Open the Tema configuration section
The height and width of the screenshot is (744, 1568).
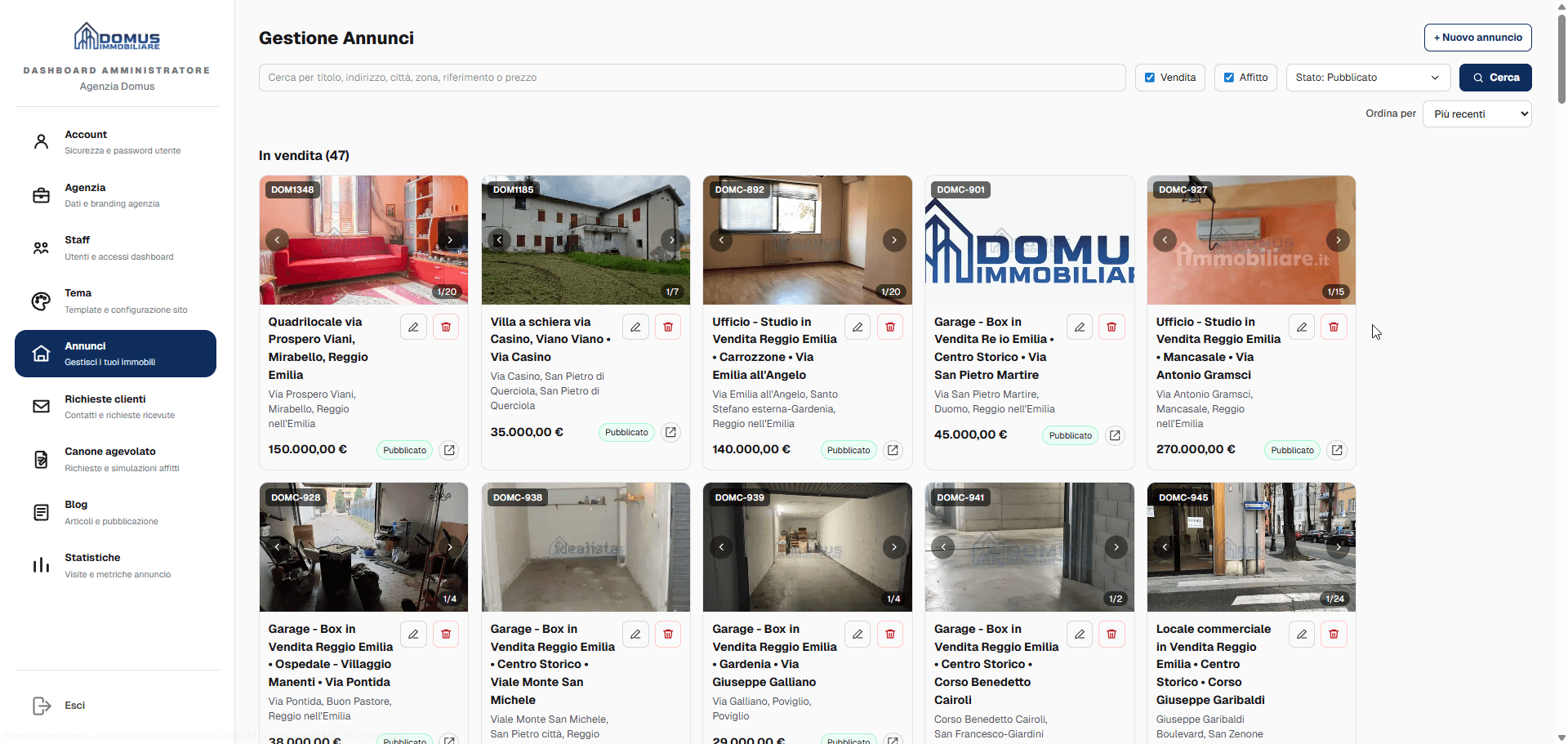click(x=115, y=301)
